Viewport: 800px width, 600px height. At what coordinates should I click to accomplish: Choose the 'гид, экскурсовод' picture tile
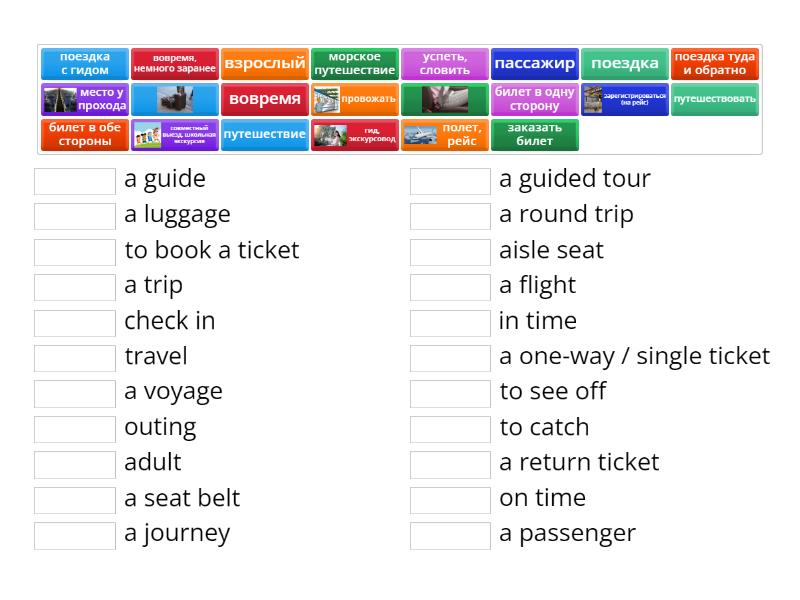point(355,135)
